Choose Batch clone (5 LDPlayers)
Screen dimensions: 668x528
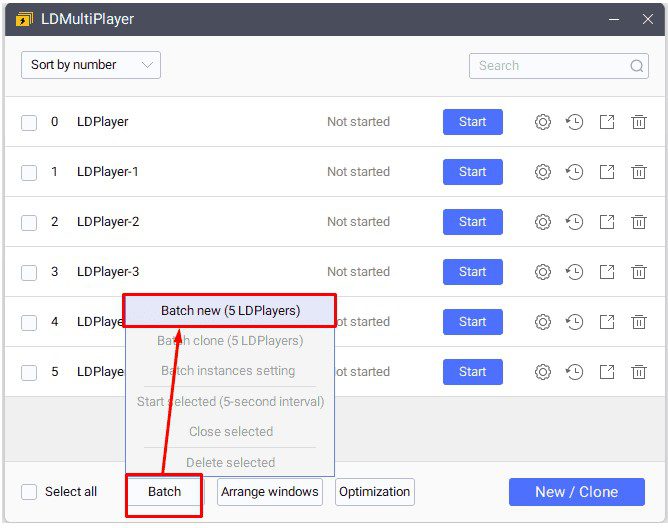[x=230, y=341]
